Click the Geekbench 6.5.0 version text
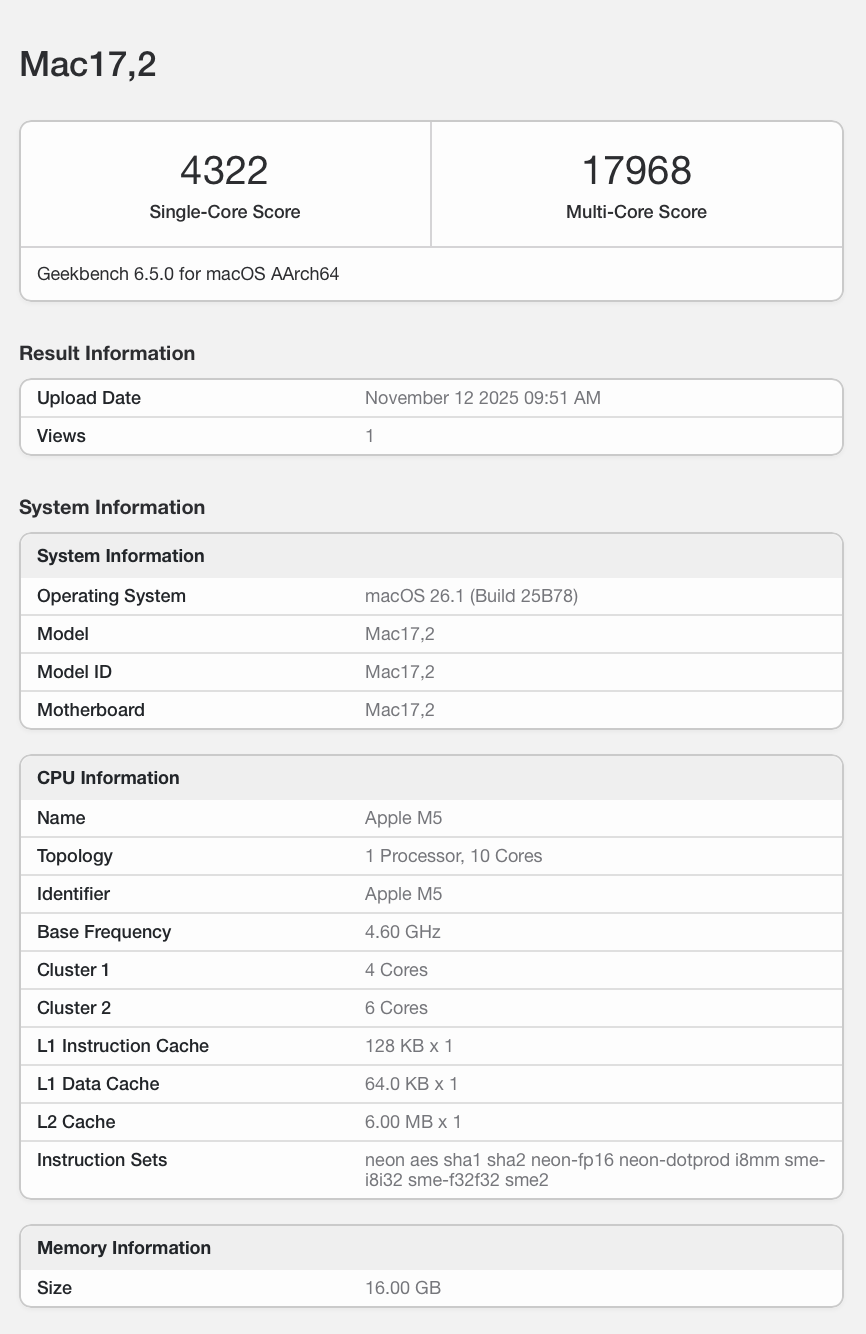This screenshot has width=866, height=1334. (188, 273)
